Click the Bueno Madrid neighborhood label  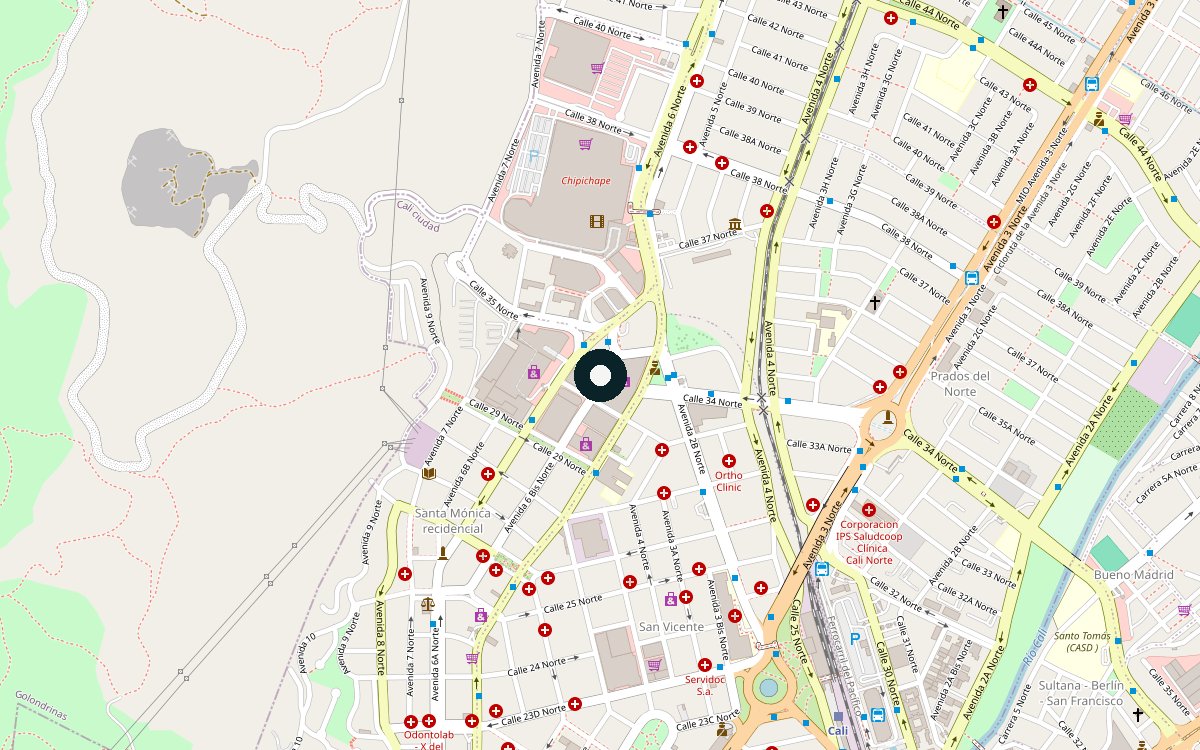(1134, 575)
